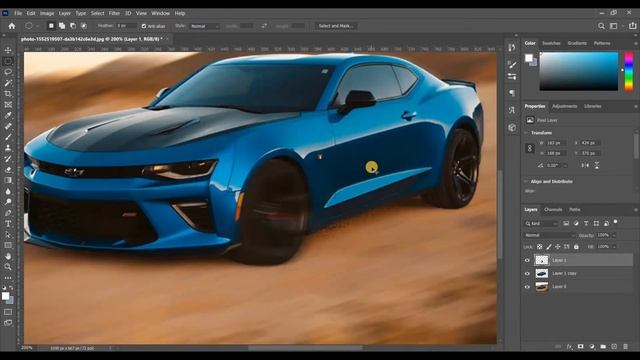The image size is (640, 360).
Task: Choose Intersect with selection mode icon
Action: point(84,26)
